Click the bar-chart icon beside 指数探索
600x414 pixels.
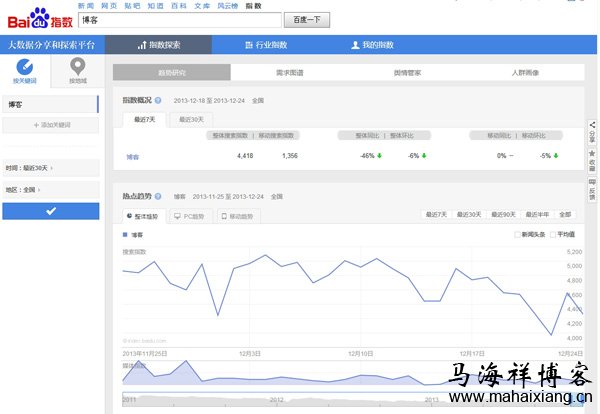coord(142,45)
